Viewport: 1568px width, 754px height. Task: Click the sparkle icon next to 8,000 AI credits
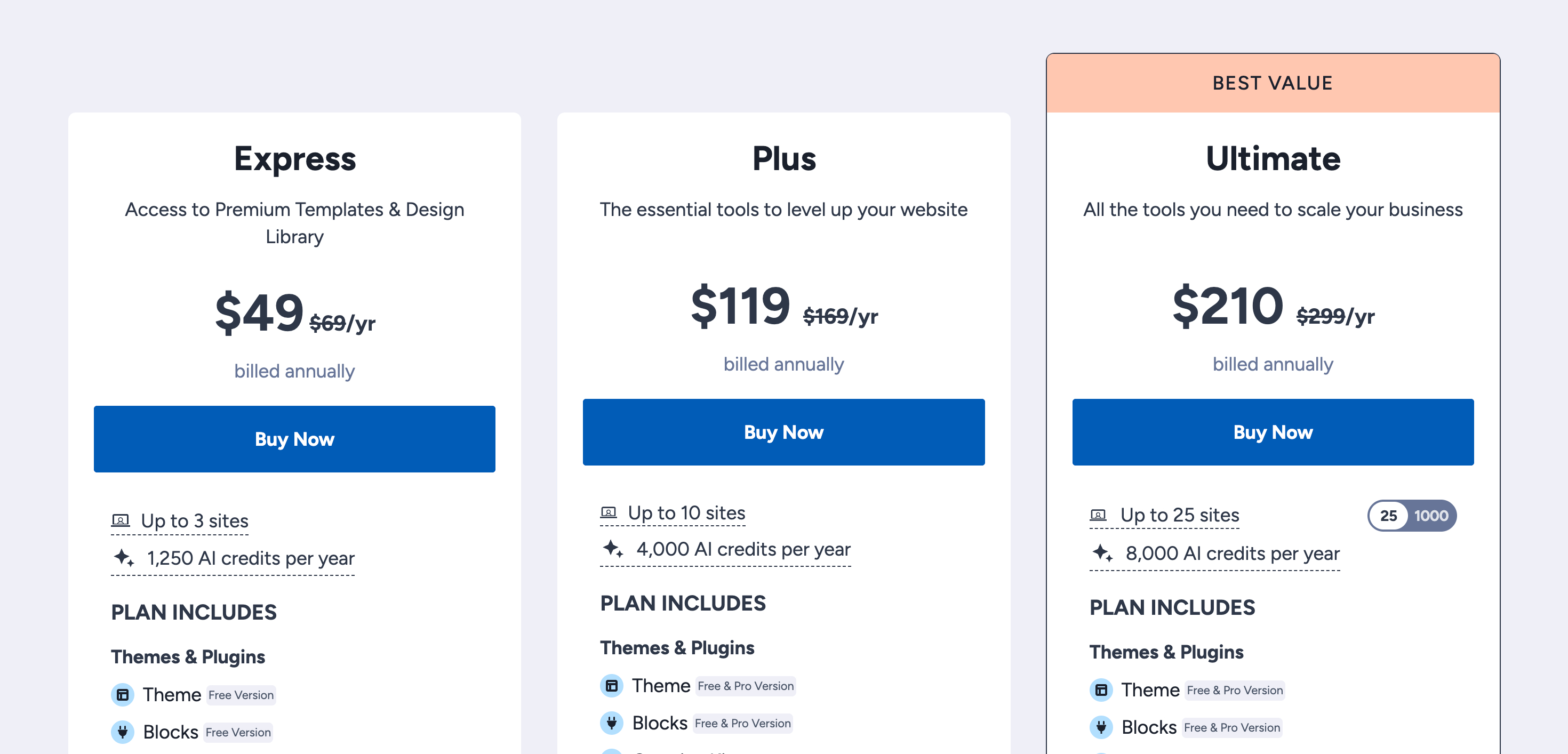click(1102, 552)
